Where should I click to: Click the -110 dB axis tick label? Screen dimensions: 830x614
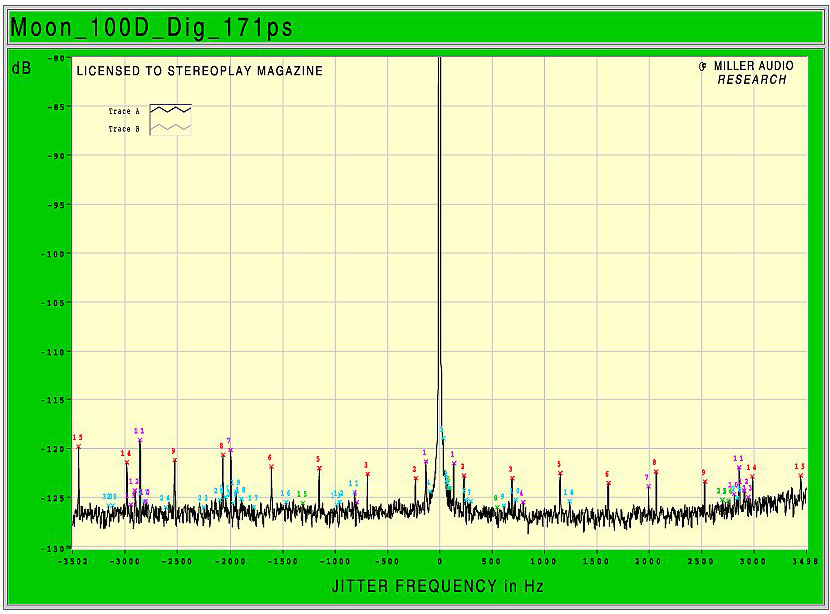click(x=54, y=352)
